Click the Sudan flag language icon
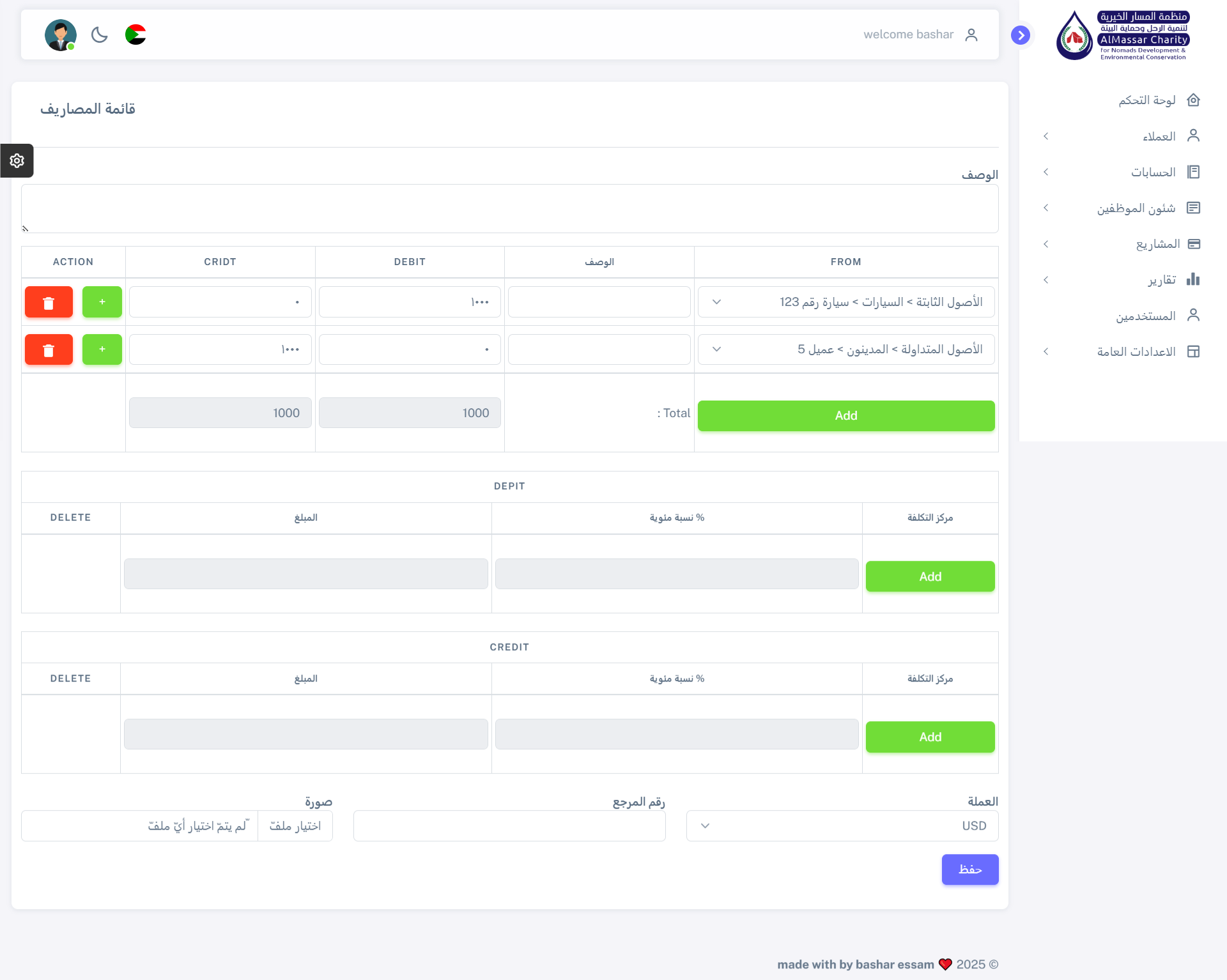This screenshot has width=1227, height=980. [135, 34]
